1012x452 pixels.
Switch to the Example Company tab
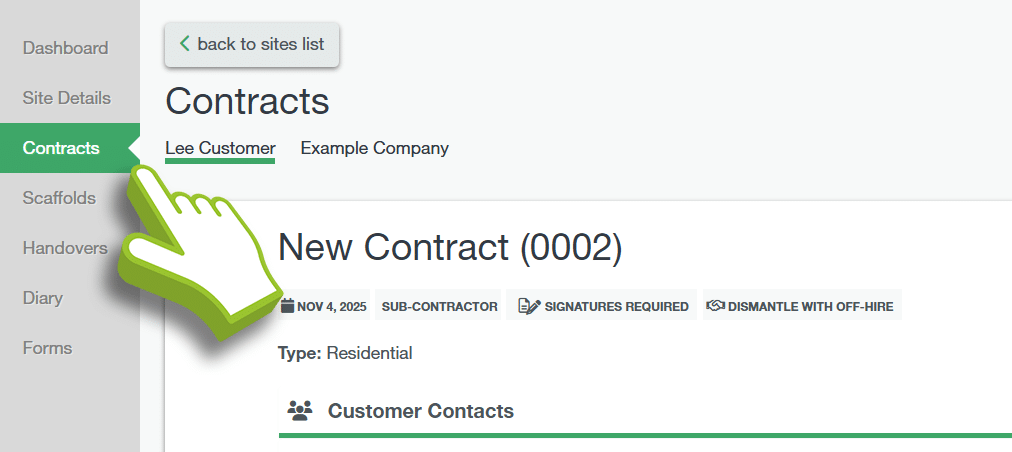pyautogui.click(x=374, y=148)
